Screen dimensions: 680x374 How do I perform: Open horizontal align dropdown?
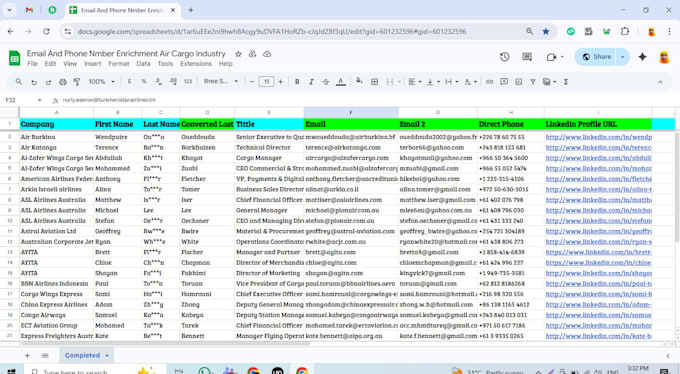point(415,82)
